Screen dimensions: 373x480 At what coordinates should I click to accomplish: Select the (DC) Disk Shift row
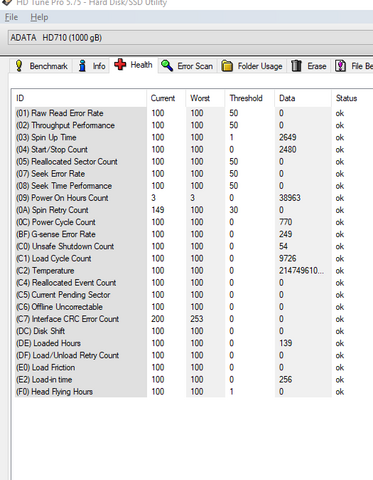193,331
